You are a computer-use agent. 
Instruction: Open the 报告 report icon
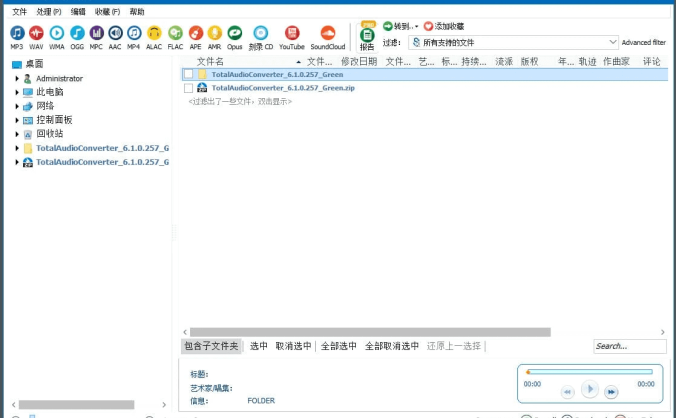point(367,35)
